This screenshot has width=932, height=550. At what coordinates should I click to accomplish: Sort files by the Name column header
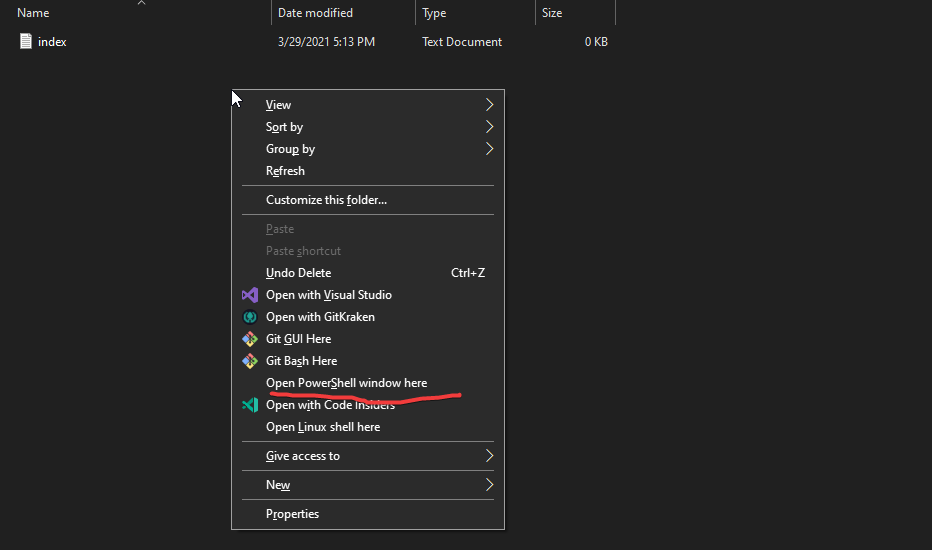tap(33, 13)
